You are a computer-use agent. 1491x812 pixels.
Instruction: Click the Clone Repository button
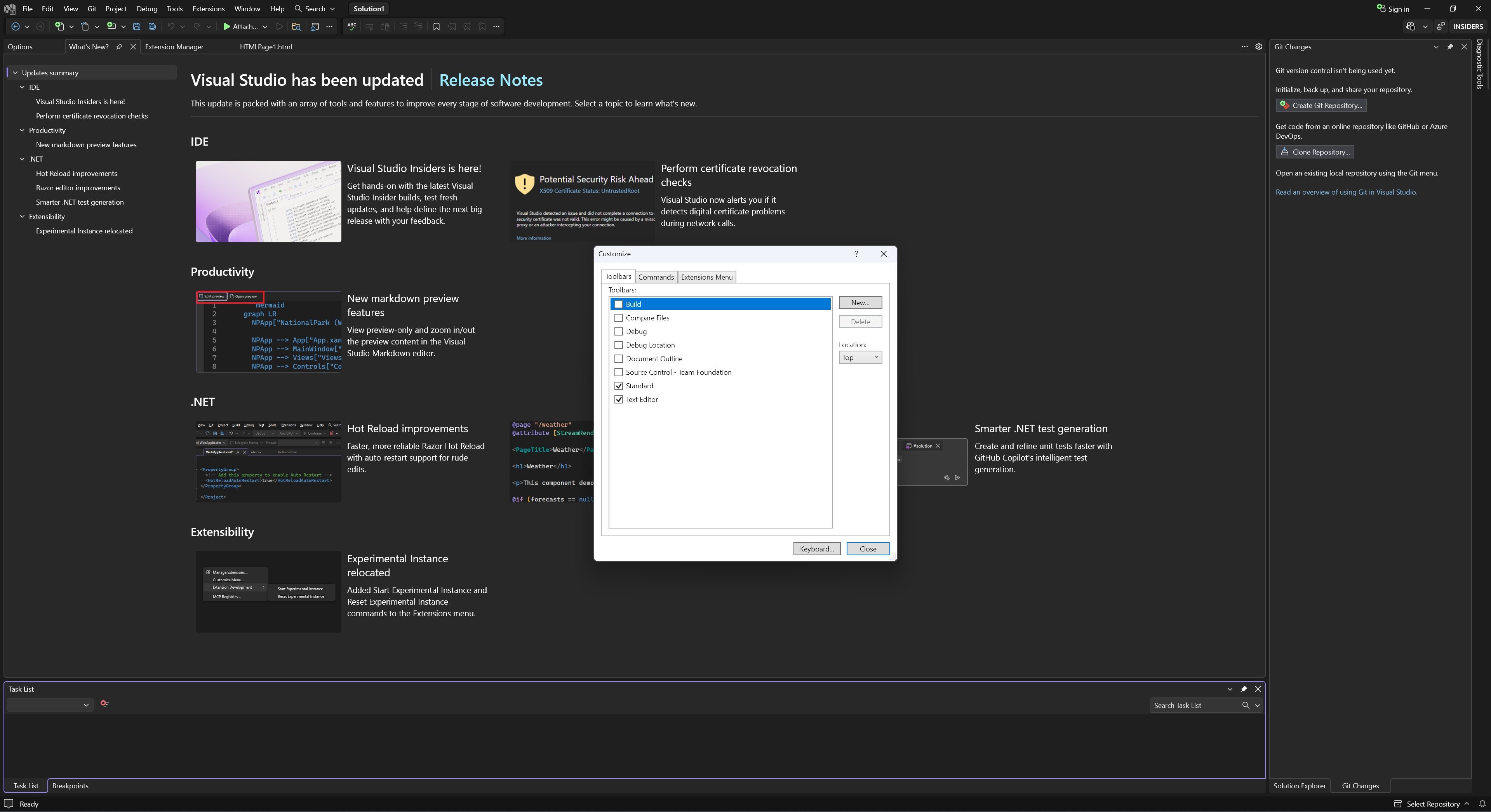[x=1315, y=151]
